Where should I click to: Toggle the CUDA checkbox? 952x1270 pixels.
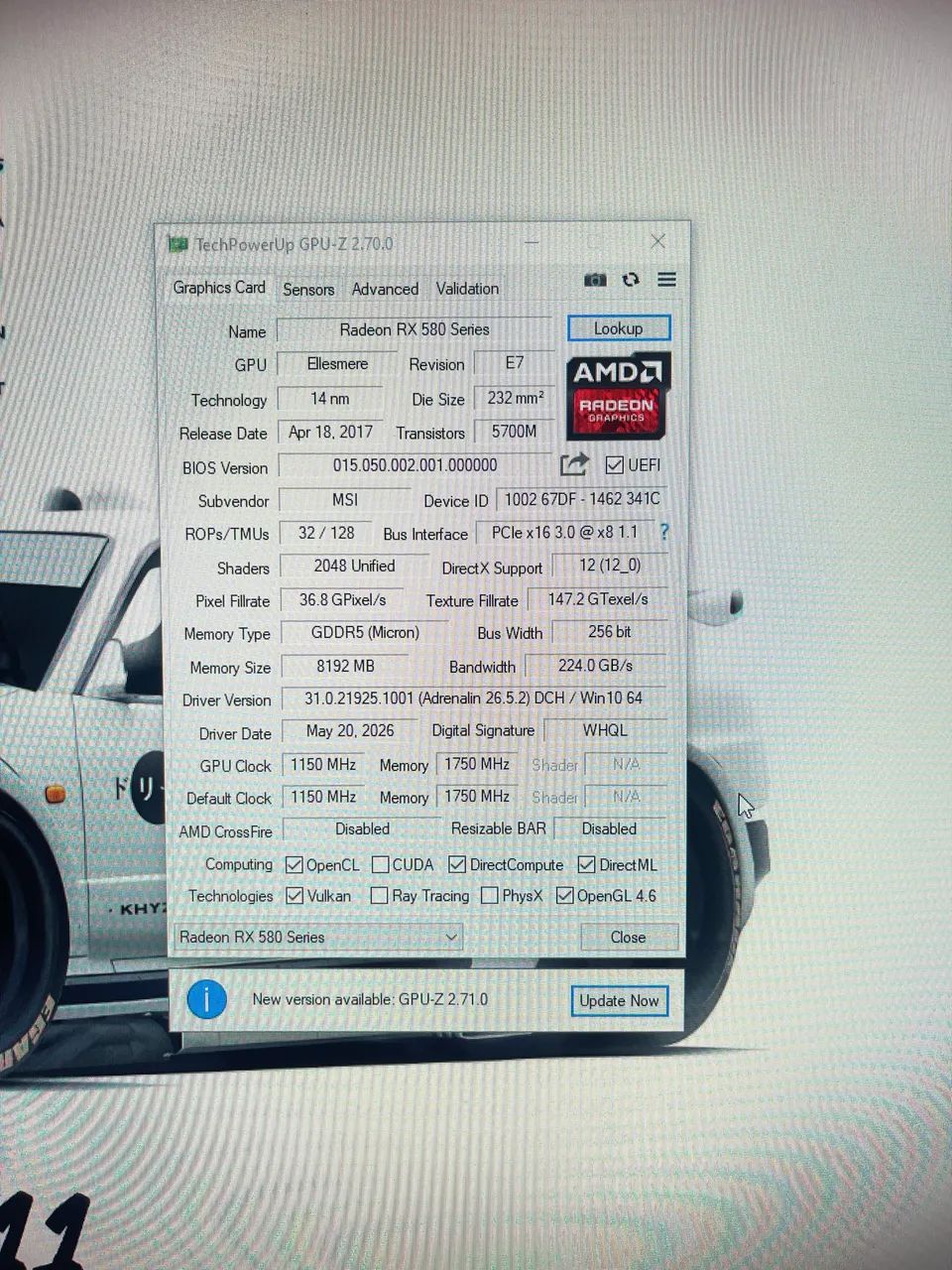point(380,864)
